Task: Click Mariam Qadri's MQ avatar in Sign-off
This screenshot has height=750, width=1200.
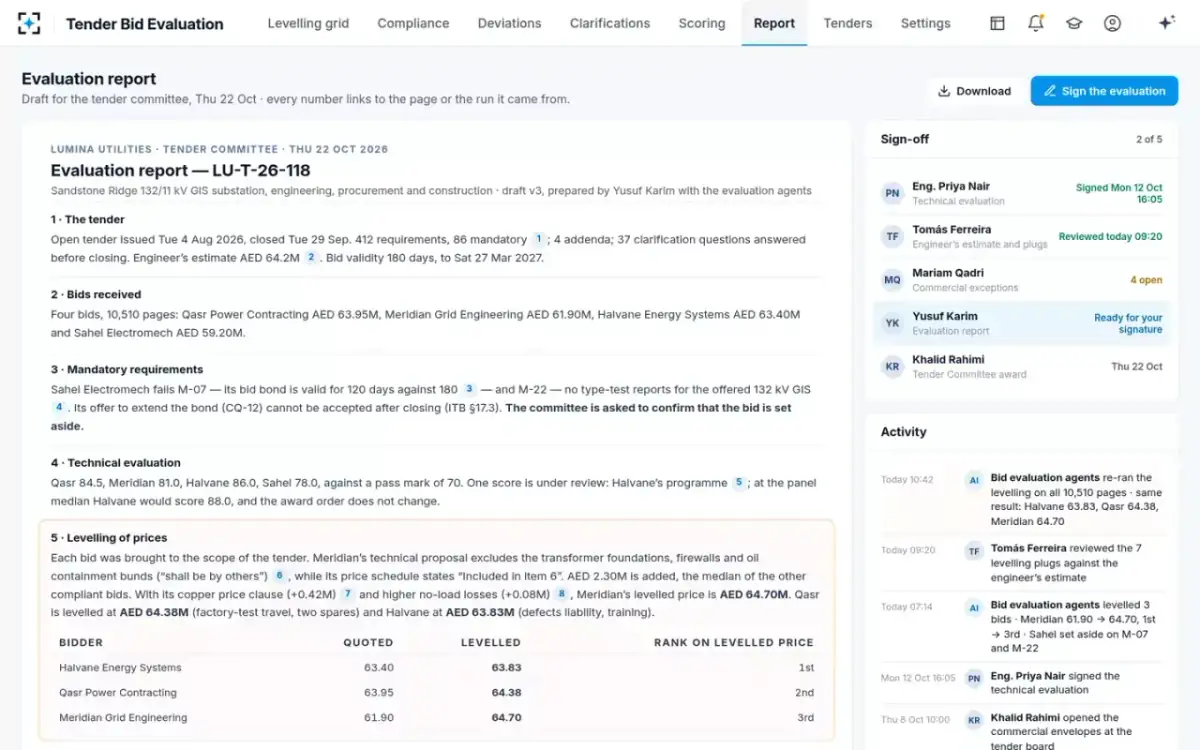Action: pos(892,280)
